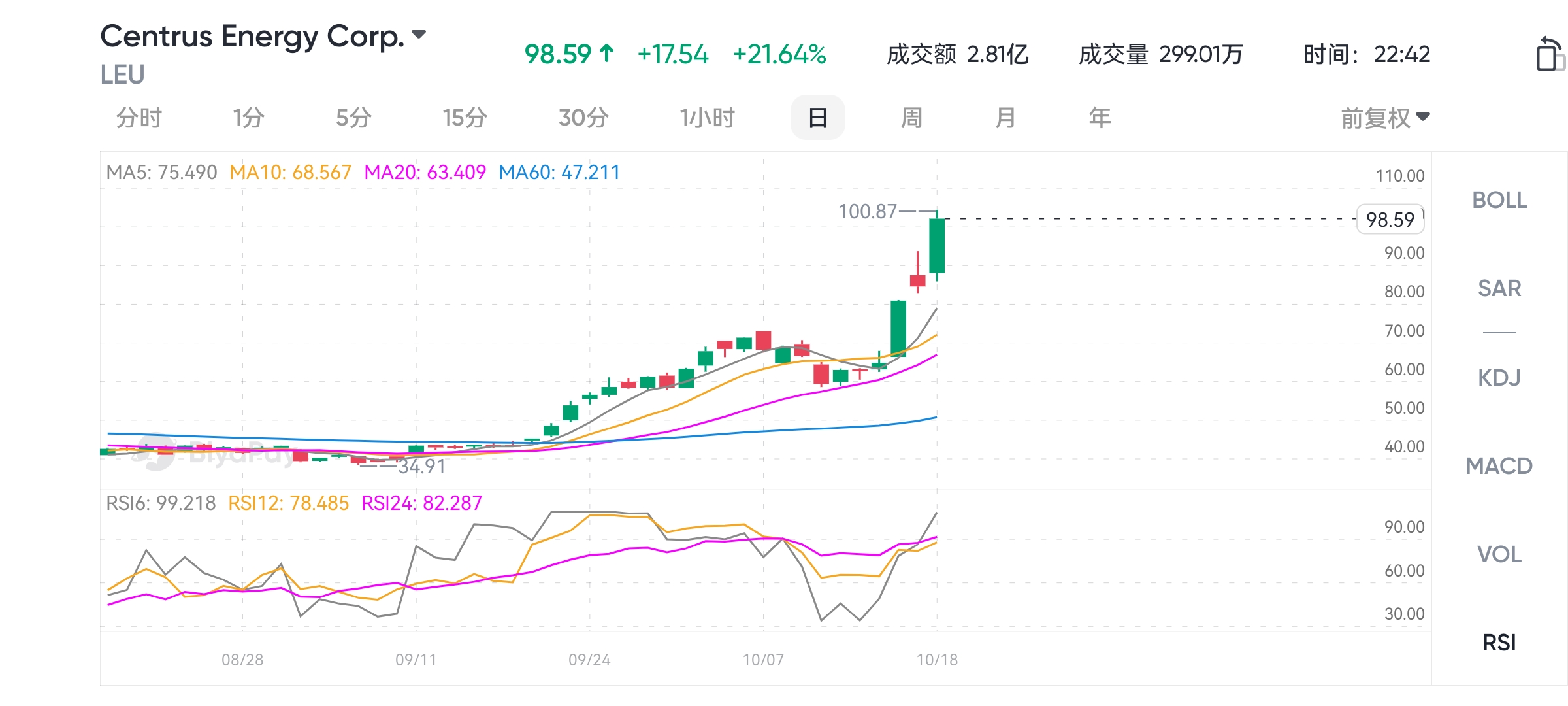Click the 09/24 date label
This screenshot has width=1568, height=706.
point(589,660)
